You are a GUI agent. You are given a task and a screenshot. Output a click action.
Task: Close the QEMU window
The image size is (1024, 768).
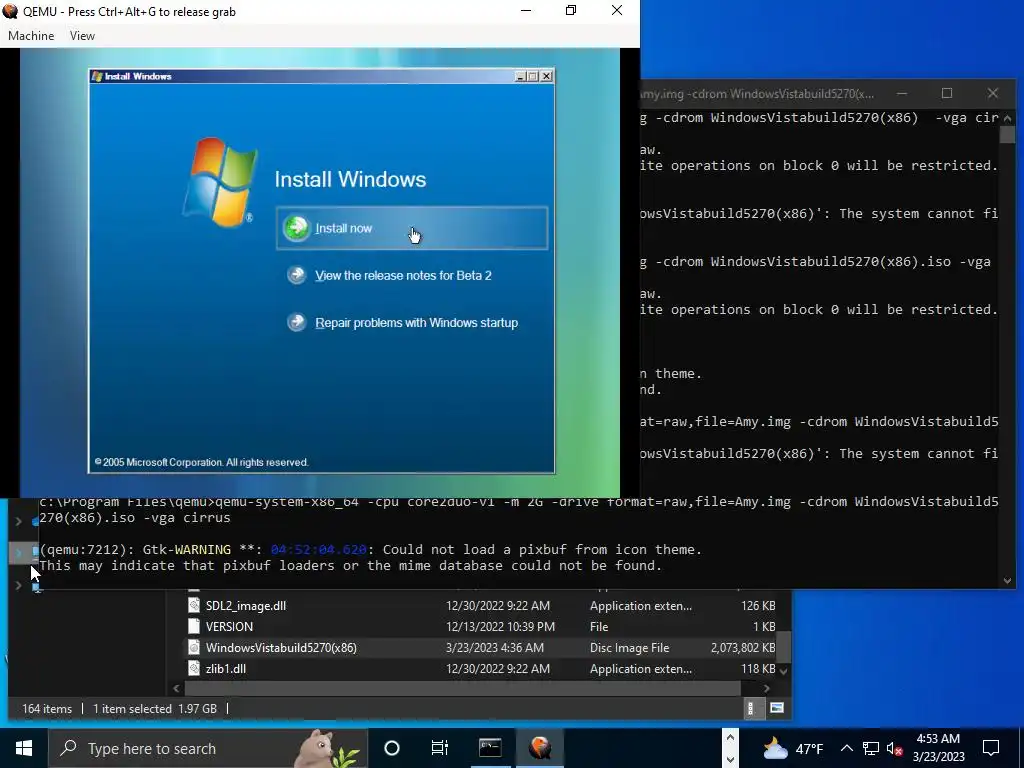[x=616, y=10]
